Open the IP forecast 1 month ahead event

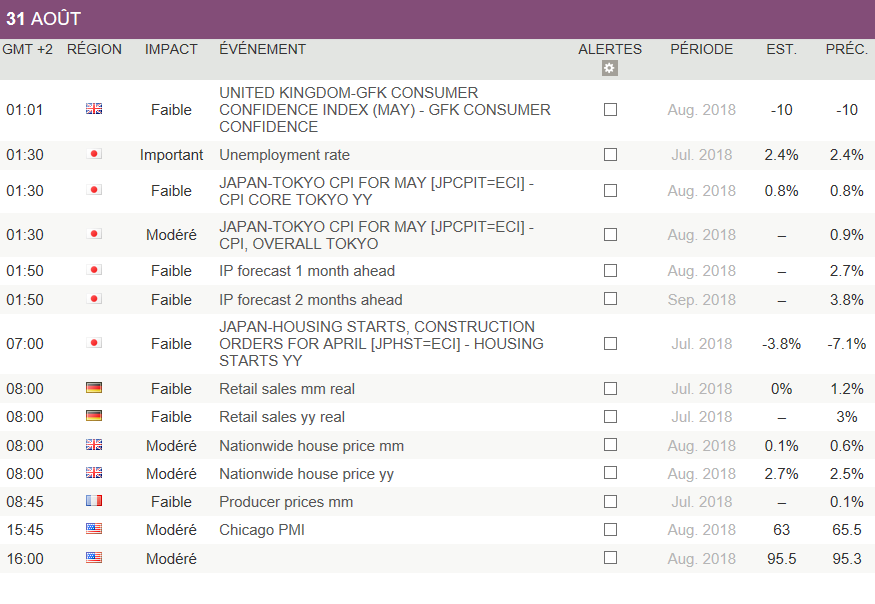[x=307, y=271]
